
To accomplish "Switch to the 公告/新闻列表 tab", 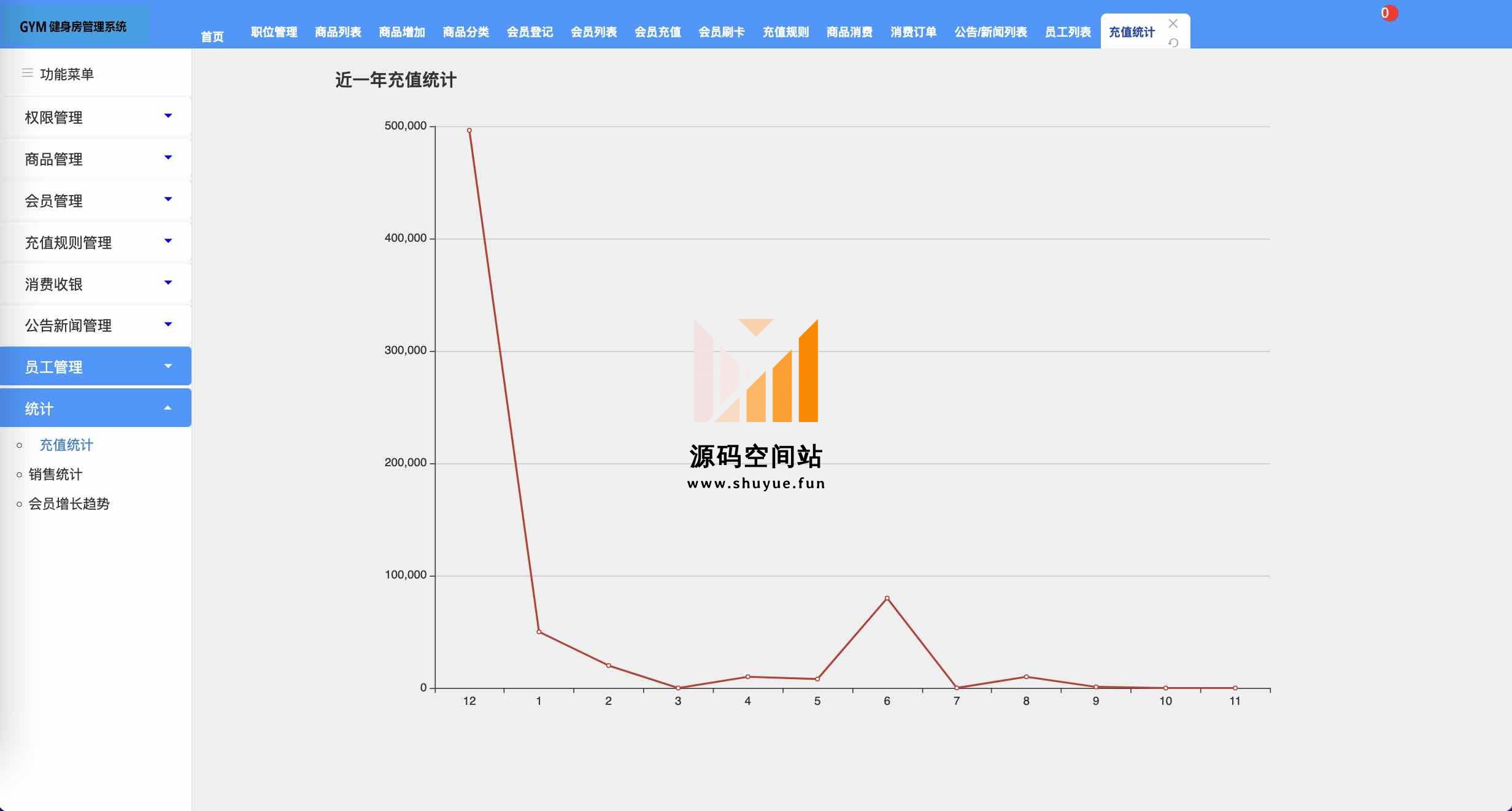I will click(x=990, y=32).
